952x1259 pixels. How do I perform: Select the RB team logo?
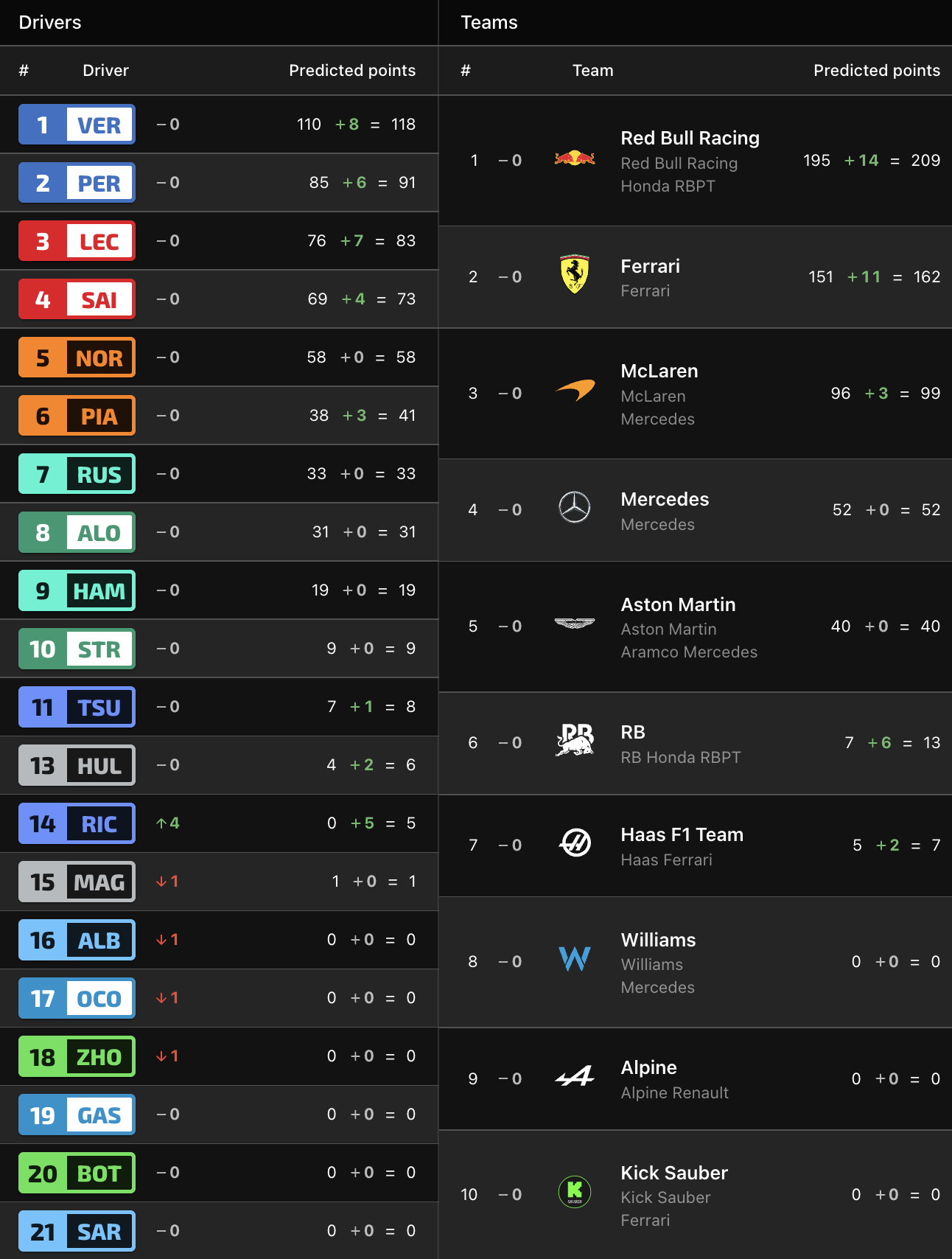575,740
